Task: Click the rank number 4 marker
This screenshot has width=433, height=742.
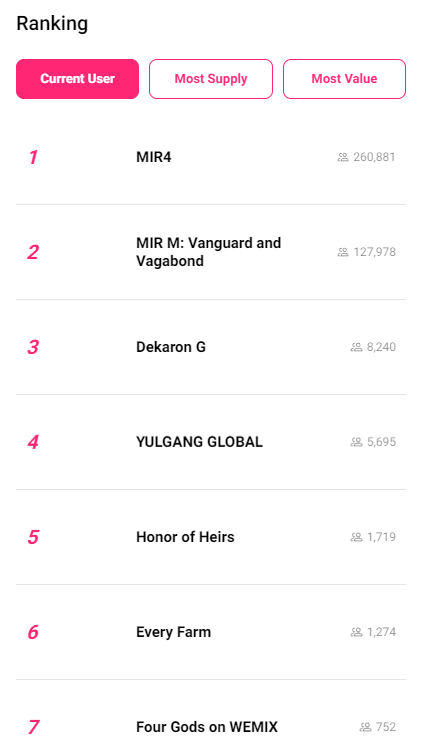Action: (x=33, y=442)
